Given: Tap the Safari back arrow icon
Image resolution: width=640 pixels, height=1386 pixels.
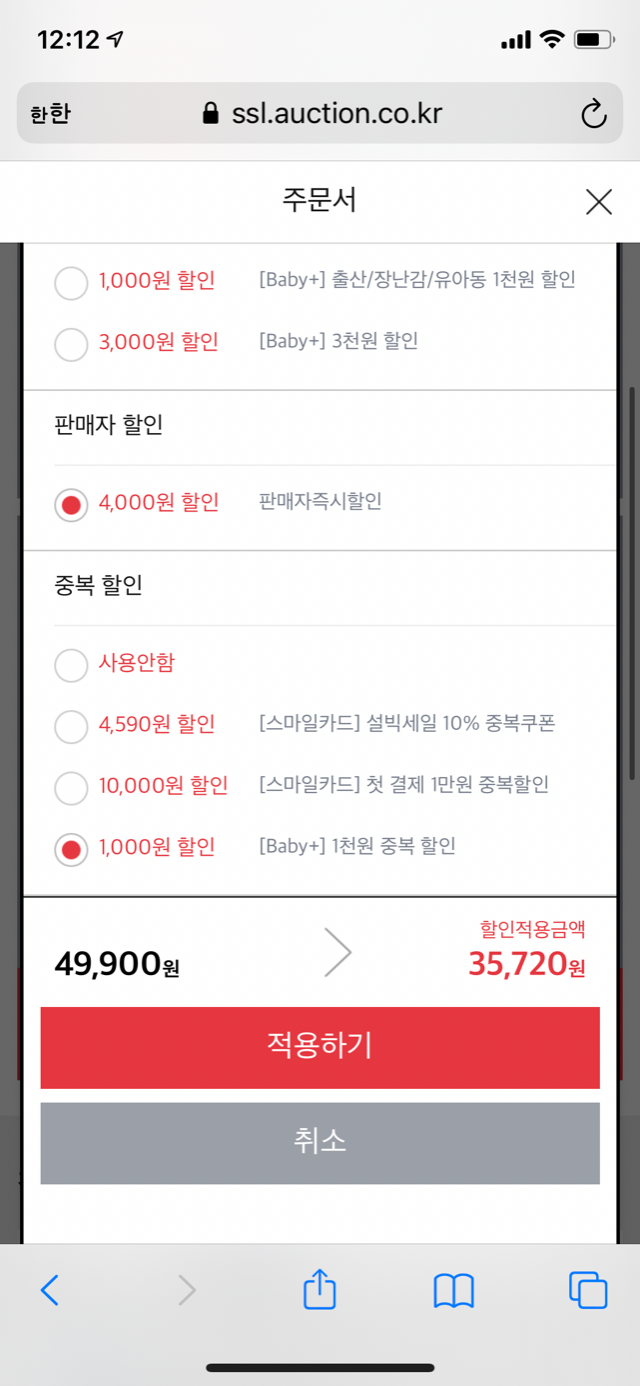Looking at the screenshot, I should tap(50, 1291).
